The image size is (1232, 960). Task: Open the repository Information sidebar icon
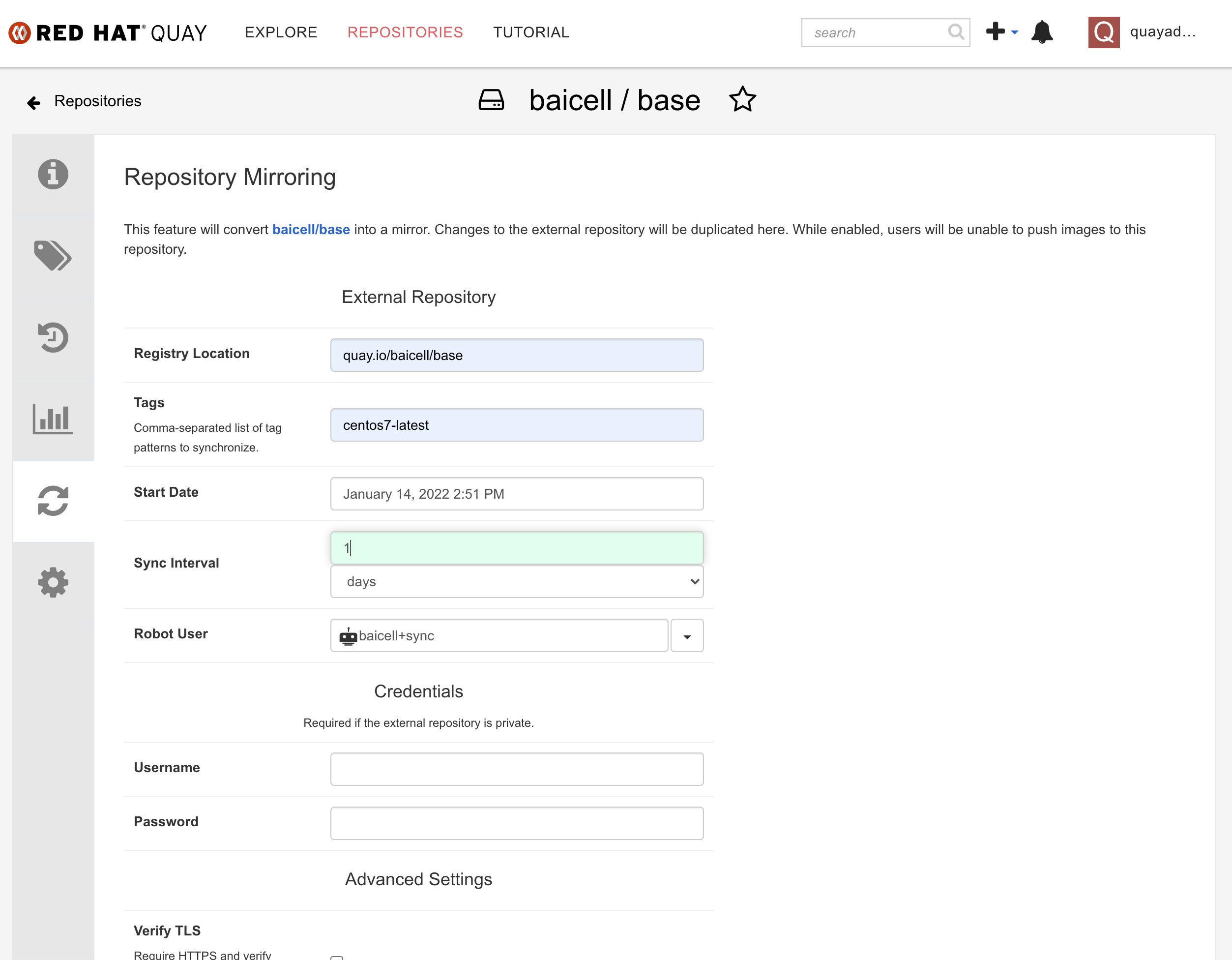(x=53, y=174)
